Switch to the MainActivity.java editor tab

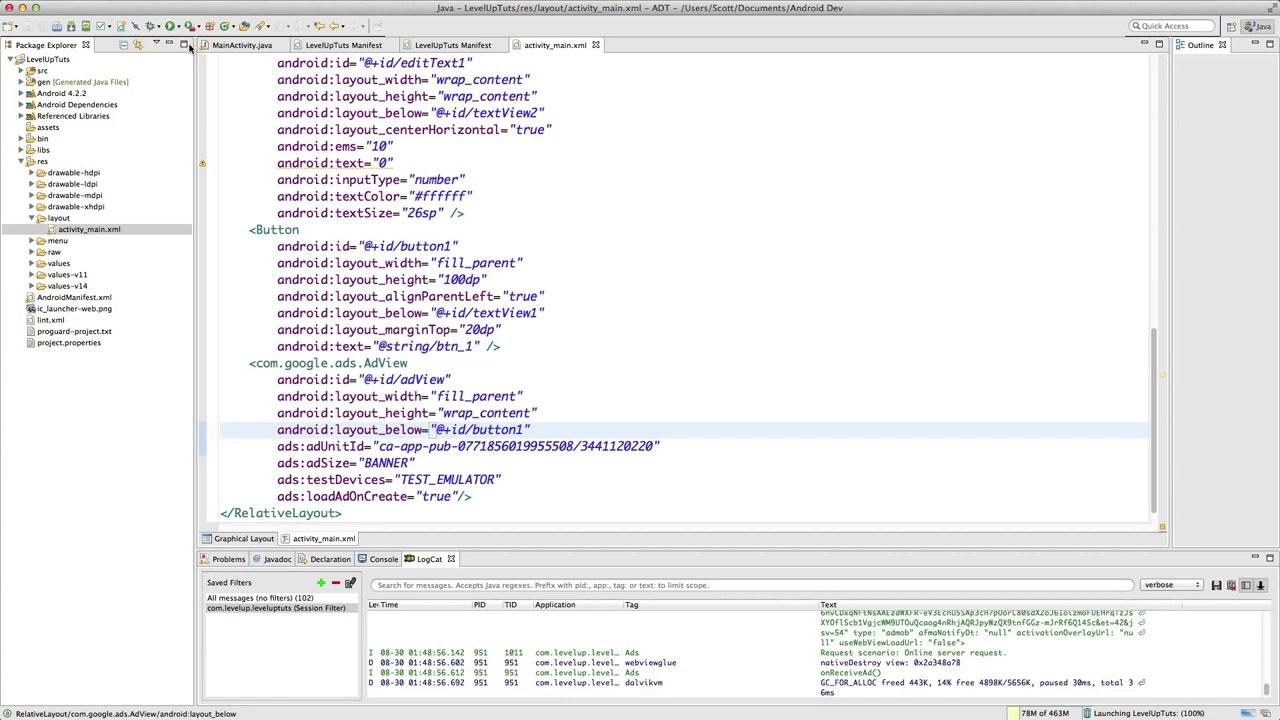click(x=241, y=45)
